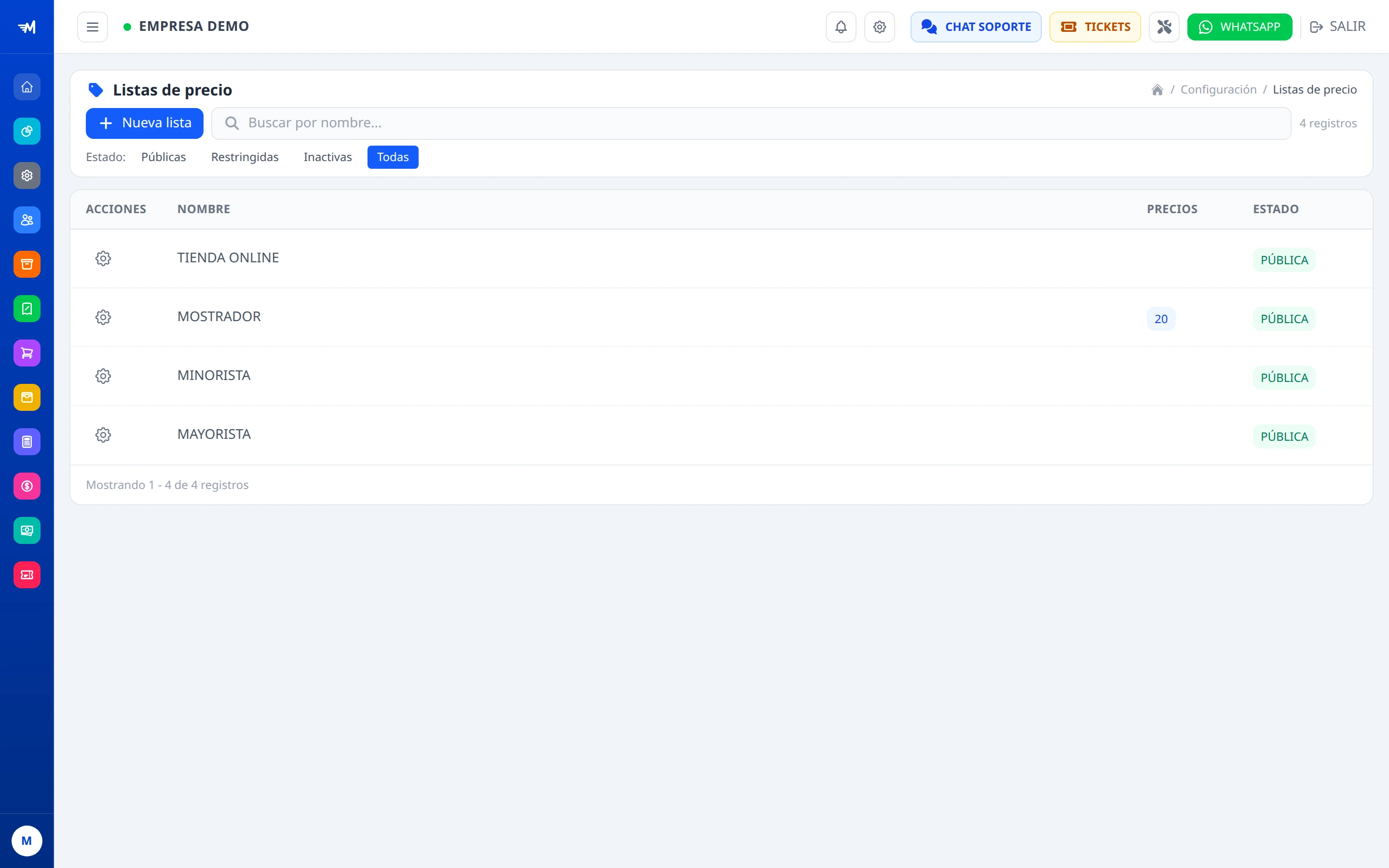Open the purple shopping cart icon
The height and width of the screenshot is (868, 1389).
click(x=27, y=353)
